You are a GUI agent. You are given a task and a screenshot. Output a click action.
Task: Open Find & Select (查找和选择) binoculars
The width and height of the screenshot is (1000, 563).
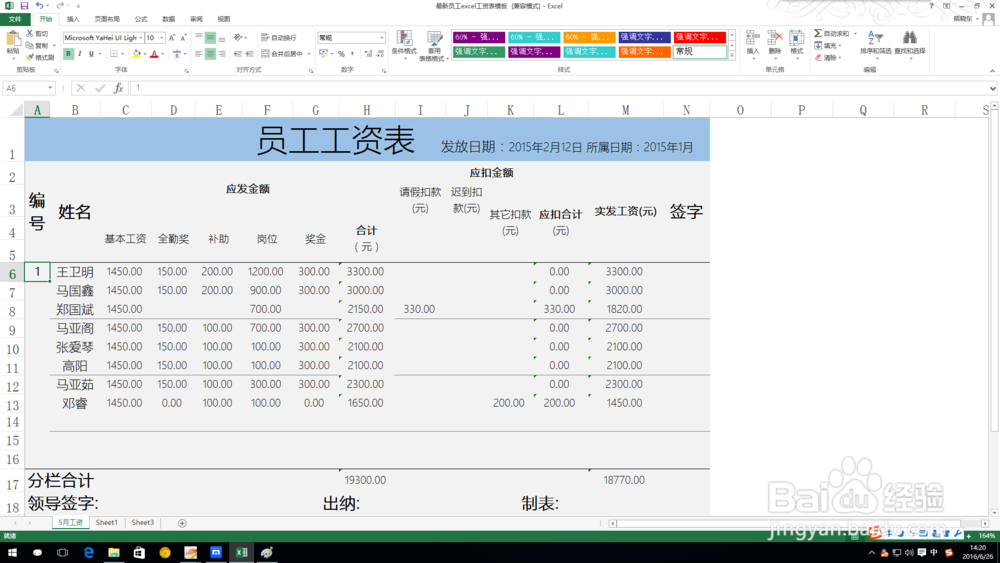pyautogui.click(x=910, y=43)
